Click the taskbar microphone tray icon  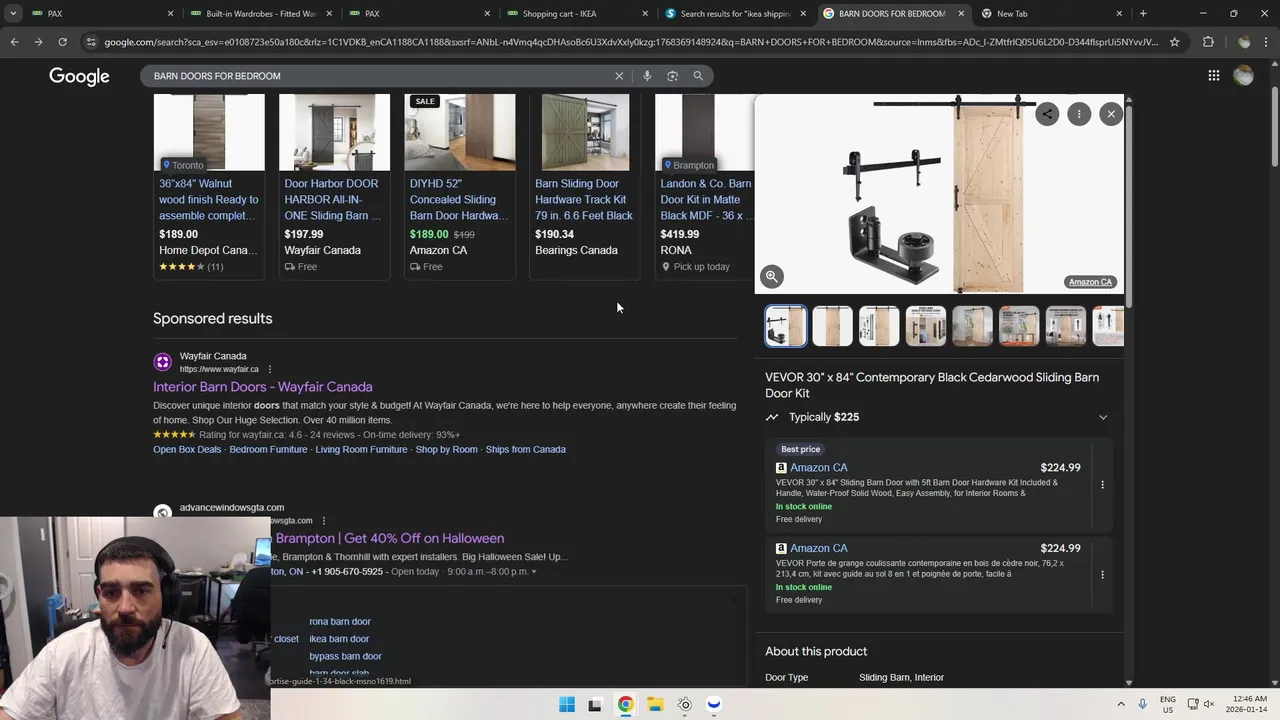[1143, 704]
